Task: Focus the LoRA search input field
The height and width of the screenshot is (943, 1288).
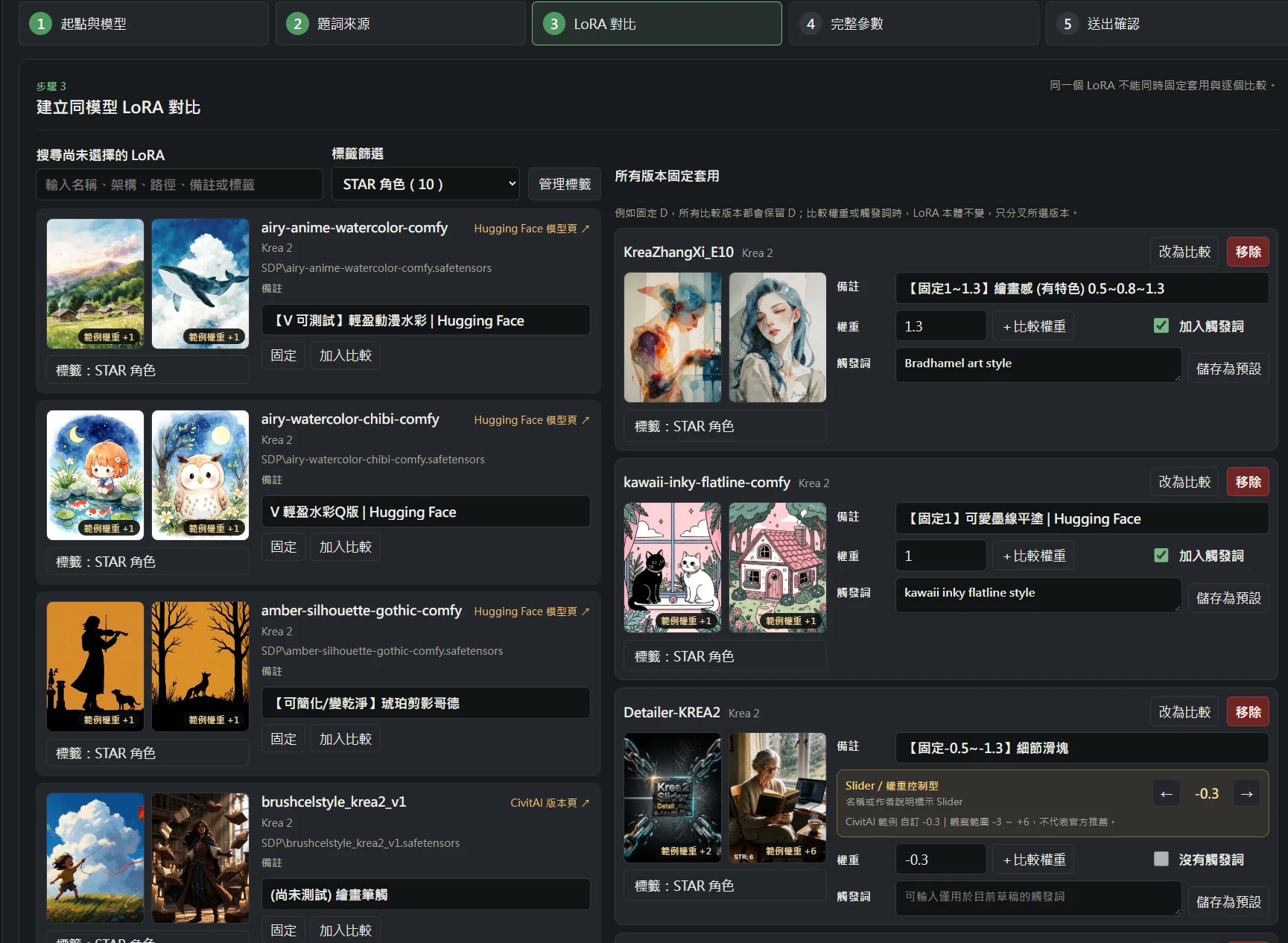Action: coord(180,184)
